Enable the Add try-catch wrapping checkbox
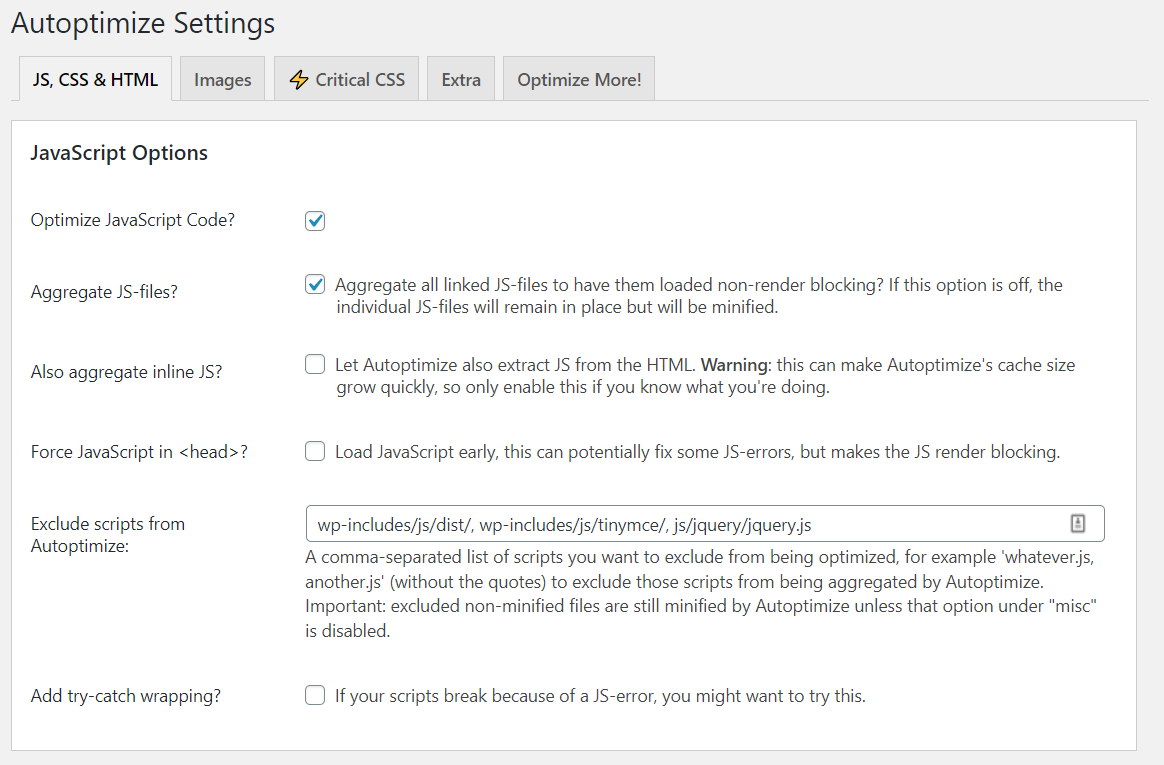 315,696
